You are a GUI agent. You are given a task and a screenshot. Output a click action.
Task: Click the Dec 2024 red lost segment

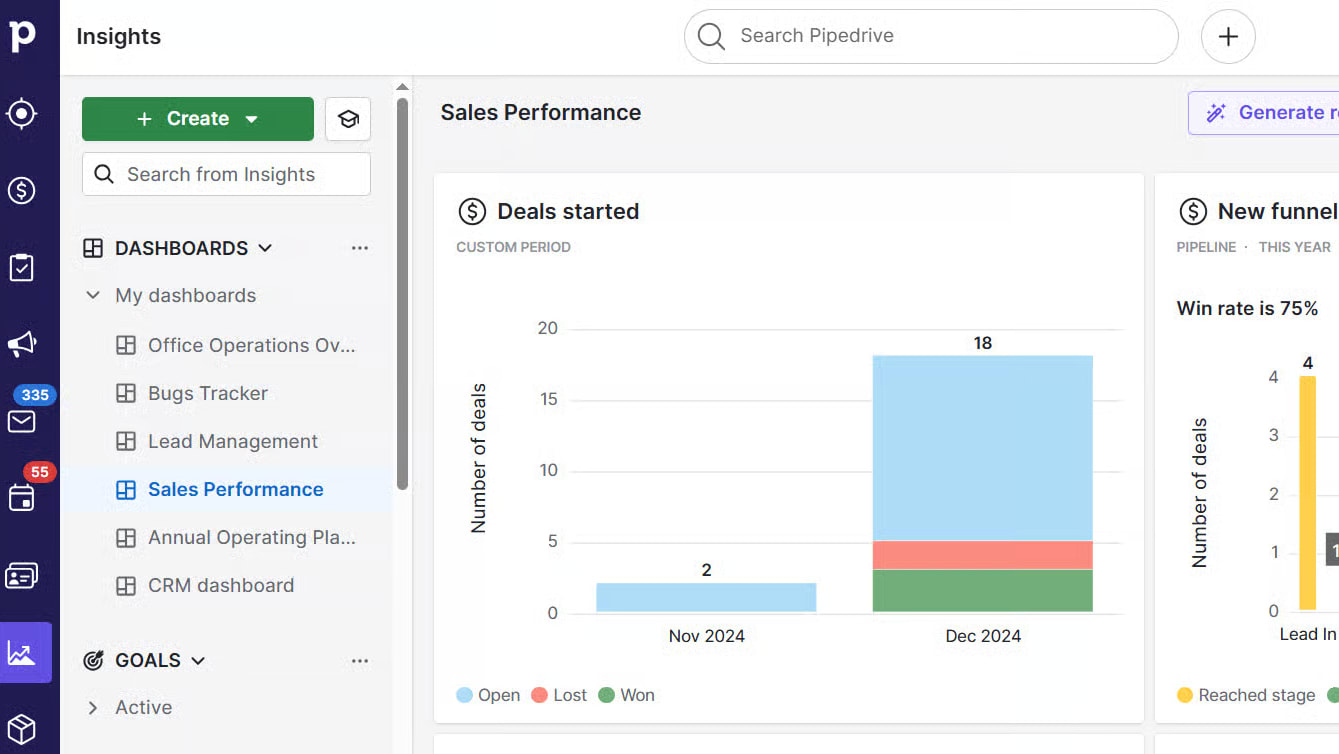(983, 555)
